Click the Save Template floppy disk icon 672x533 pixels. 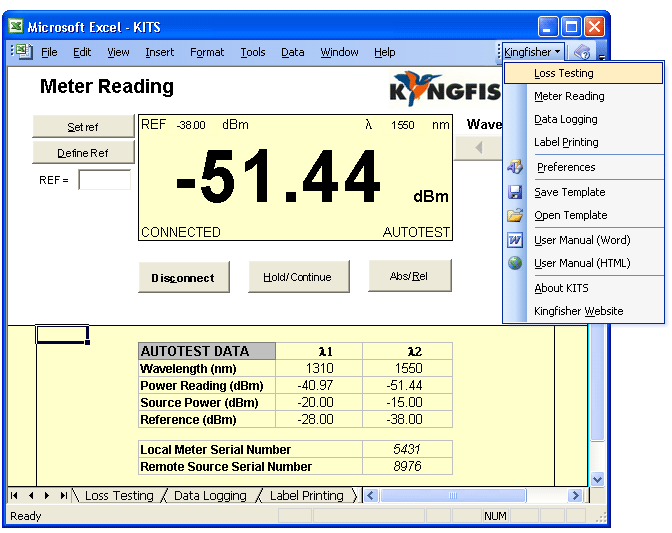[x=515, y=192]
